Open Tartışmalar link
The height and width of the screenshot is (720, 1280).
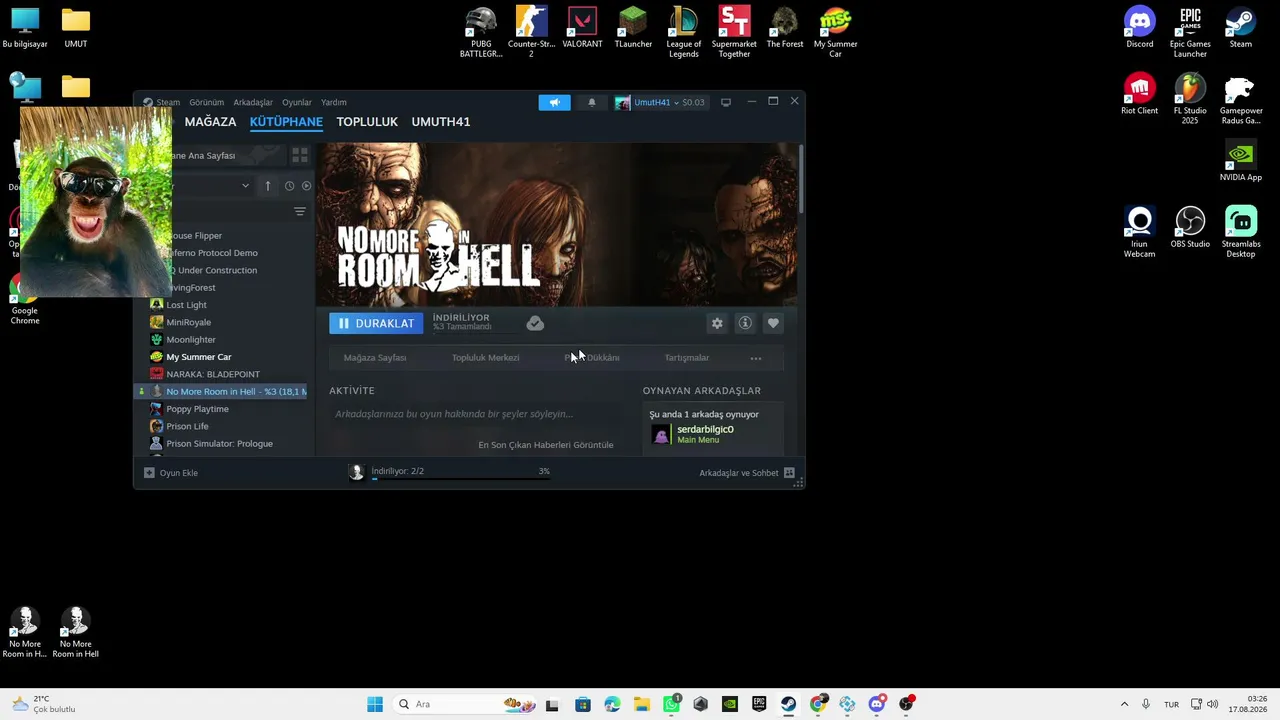[x=687, y=358]
